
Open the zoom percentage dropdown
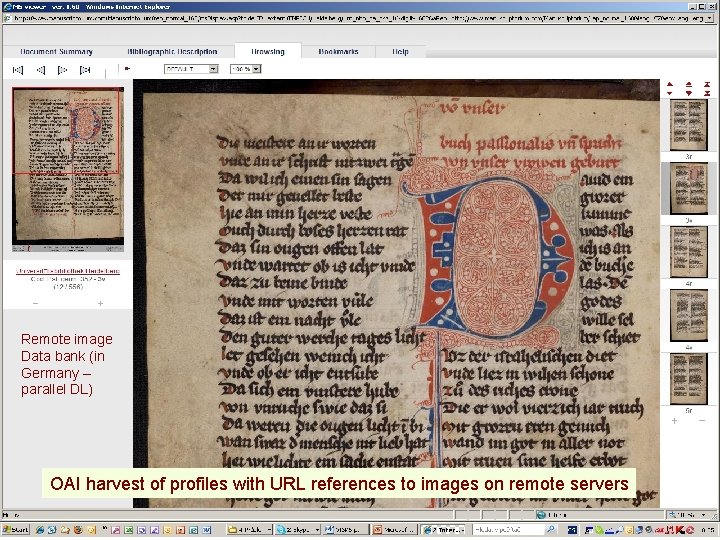tap(246, 69)
